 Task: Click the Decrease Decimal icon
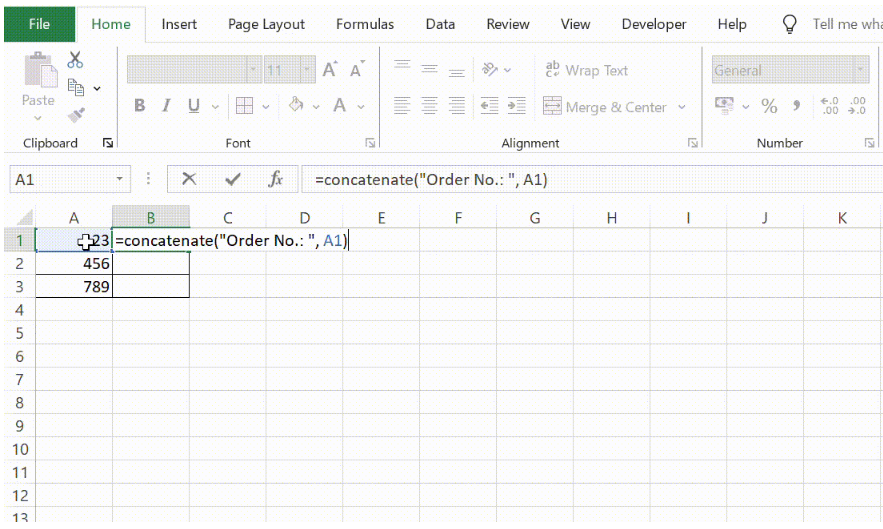point(857,105)
